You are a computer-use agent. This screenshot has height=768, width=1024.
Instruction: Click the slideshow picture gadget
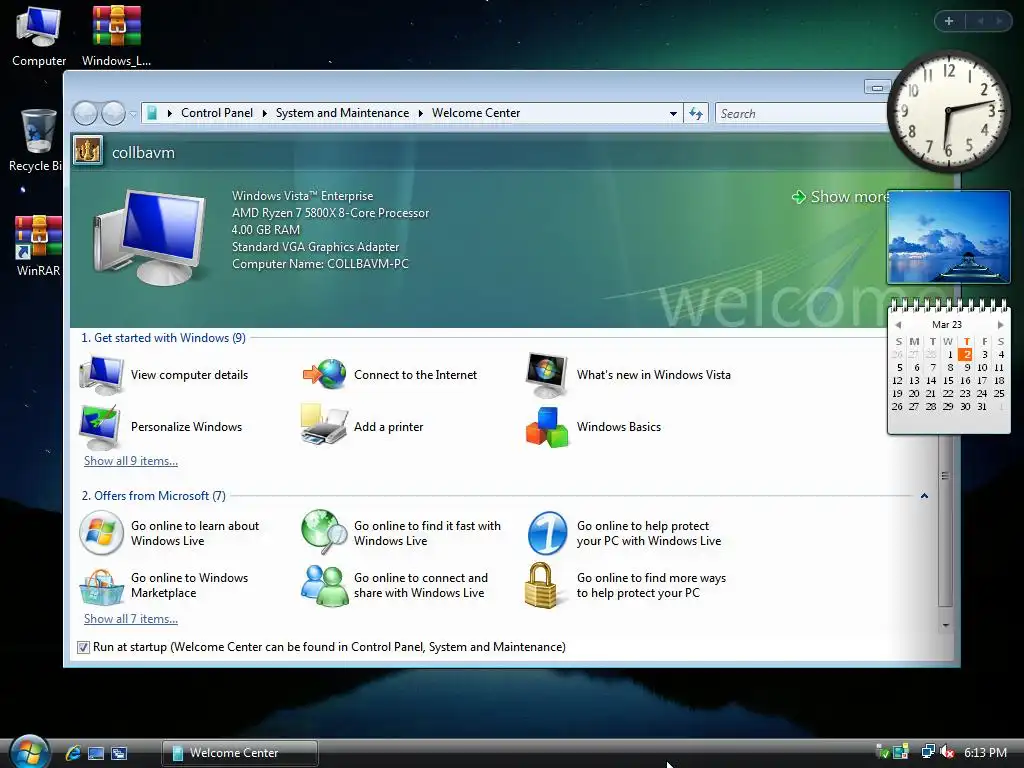point(948,237)
